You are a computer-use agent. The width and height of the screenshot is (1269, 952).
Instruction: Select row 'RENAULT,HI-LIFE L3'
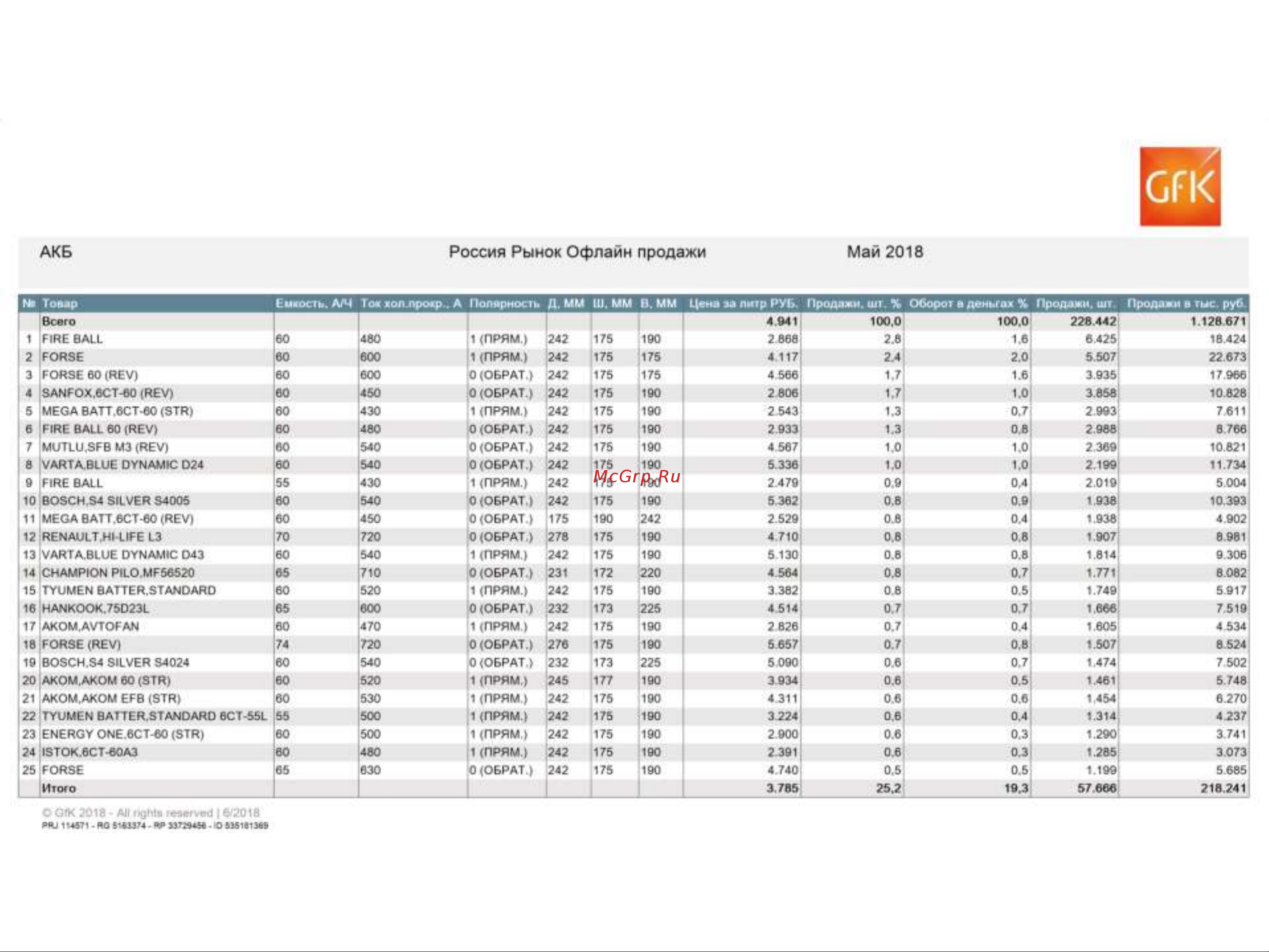pyautogui.click(x=633, y=537)
